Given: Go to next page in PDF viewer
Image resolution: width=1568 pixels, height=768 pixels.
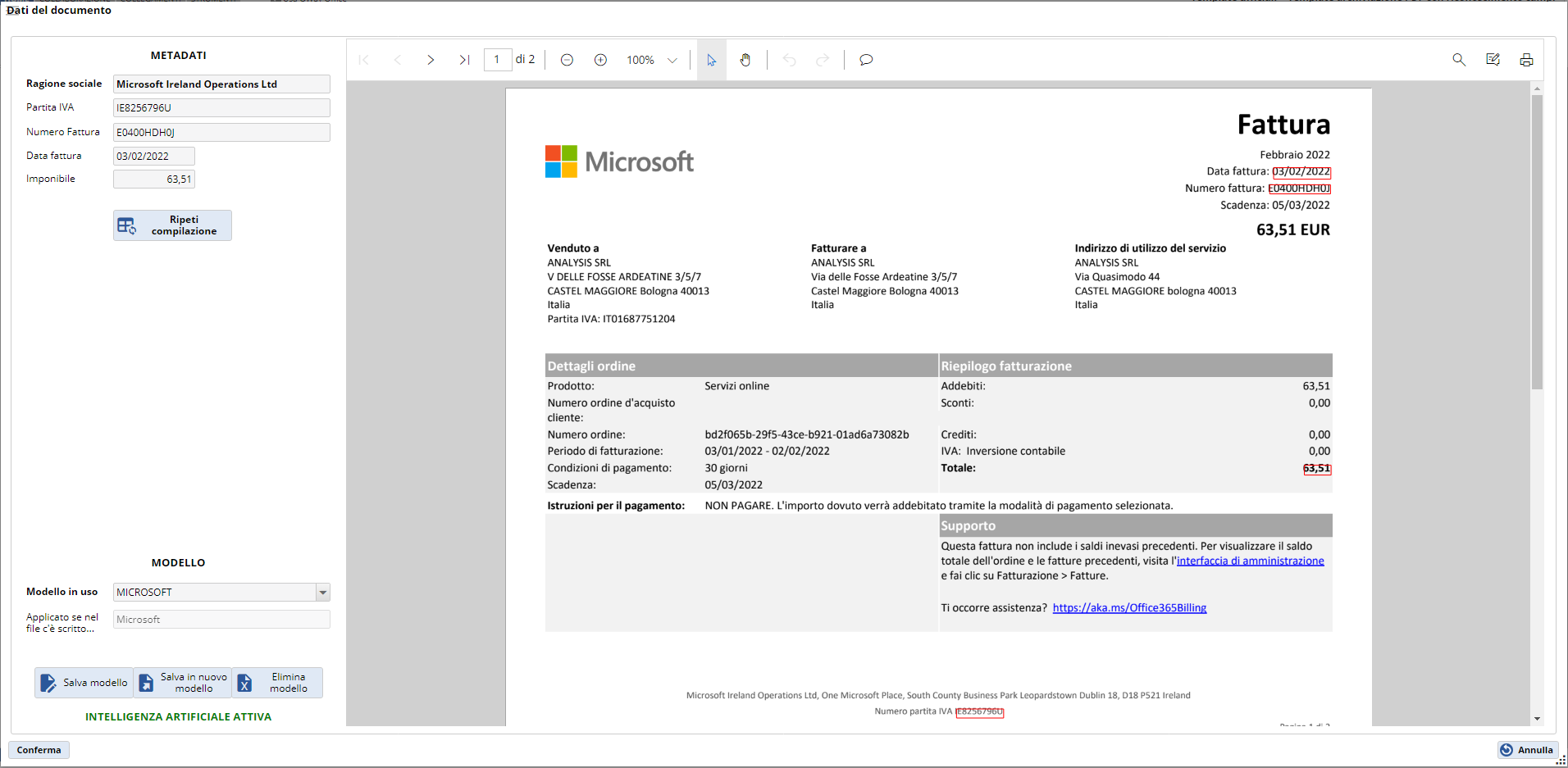Looking at the screenshot, I should point(431,60).
